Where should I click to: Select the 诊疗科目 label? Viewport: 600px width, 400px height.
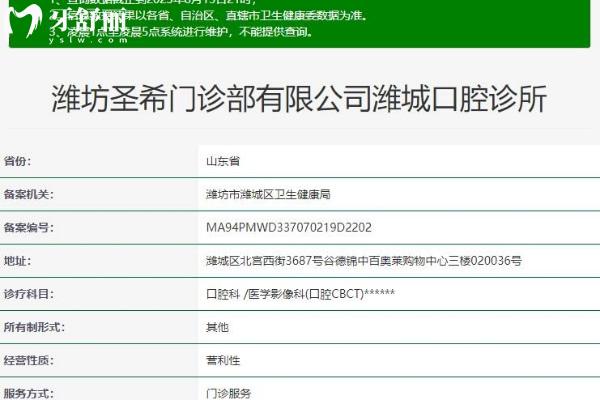coord(28,294)
